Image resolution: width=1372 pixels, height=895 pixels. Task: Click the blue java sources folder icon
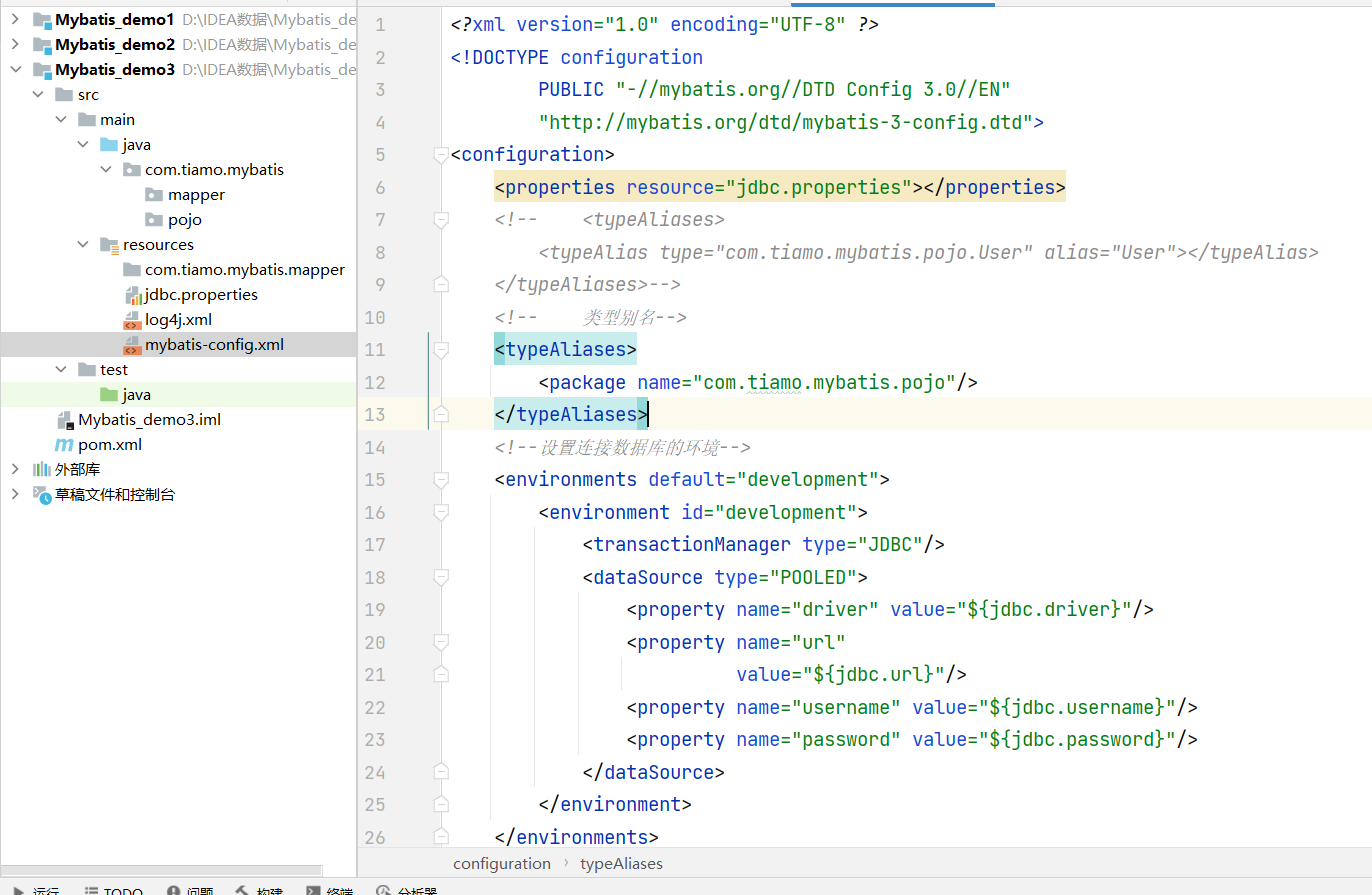coord(109,145)
